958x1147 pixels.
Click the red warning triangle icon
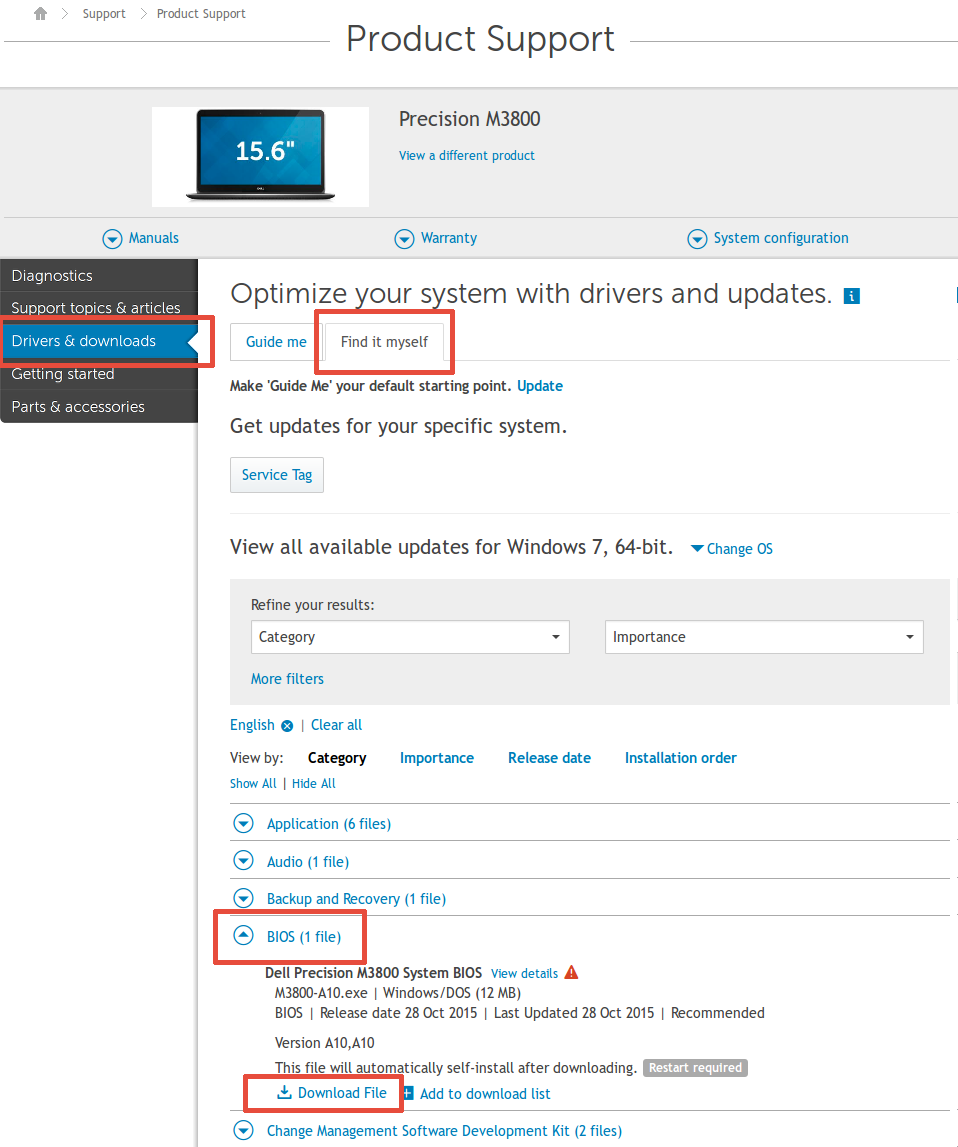click(x=572, y=972)
